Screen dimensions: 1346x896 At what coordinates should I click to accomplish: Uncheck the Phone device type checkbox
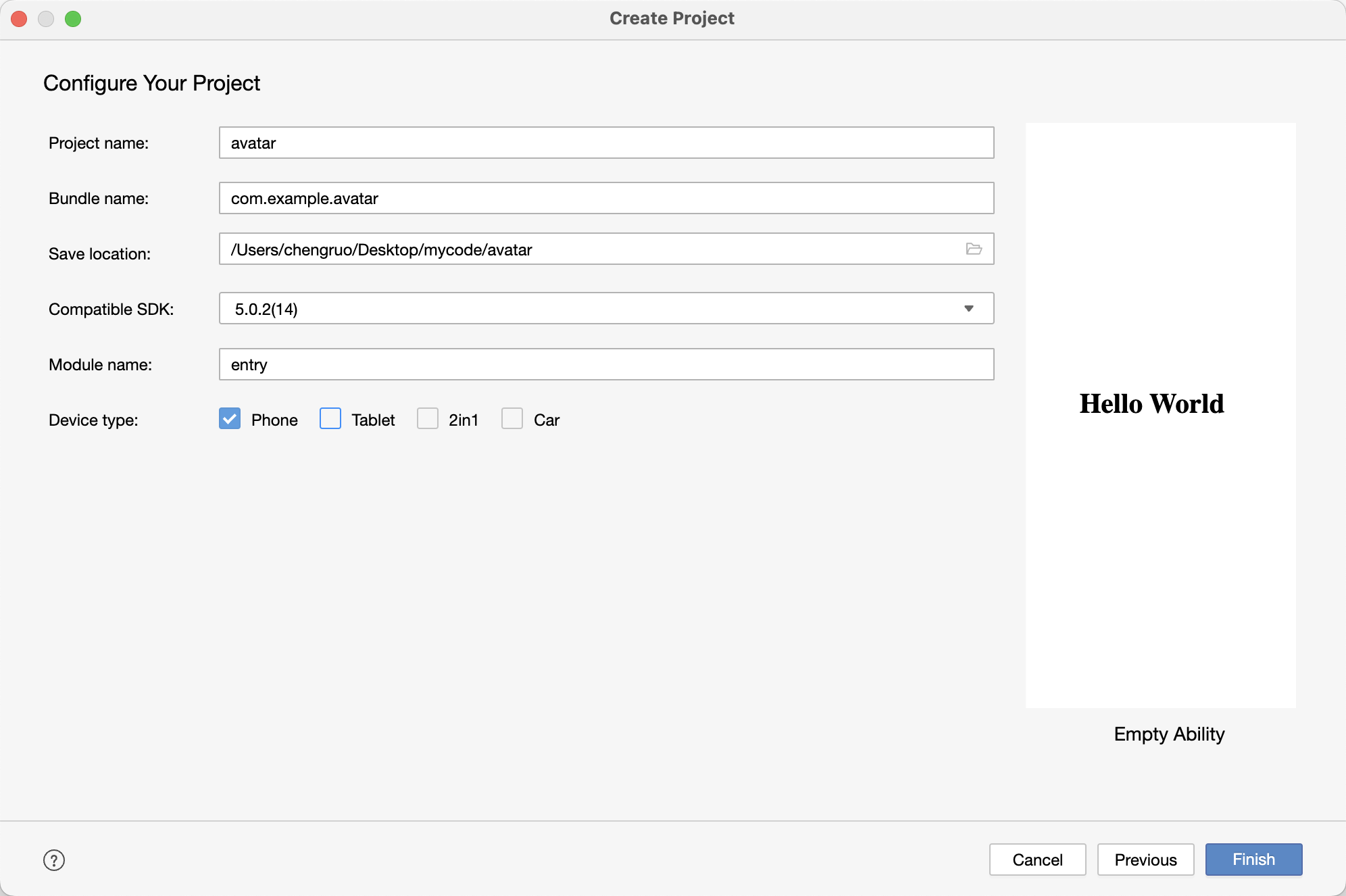click(x=230, y=419)
